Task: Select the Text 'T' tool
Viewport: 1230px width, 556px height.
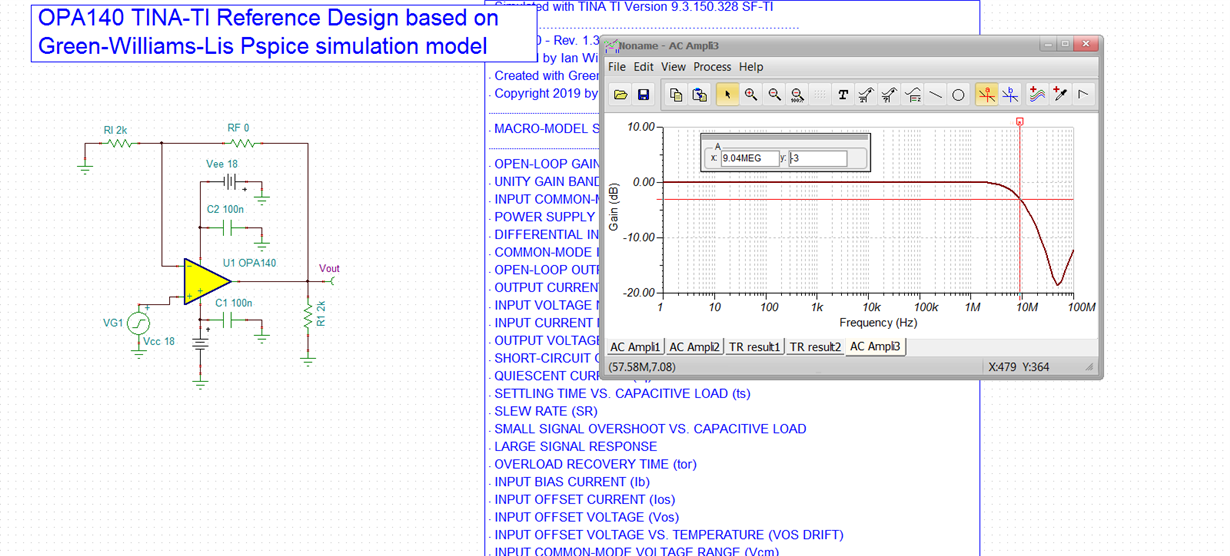Action: coord(843,95)
